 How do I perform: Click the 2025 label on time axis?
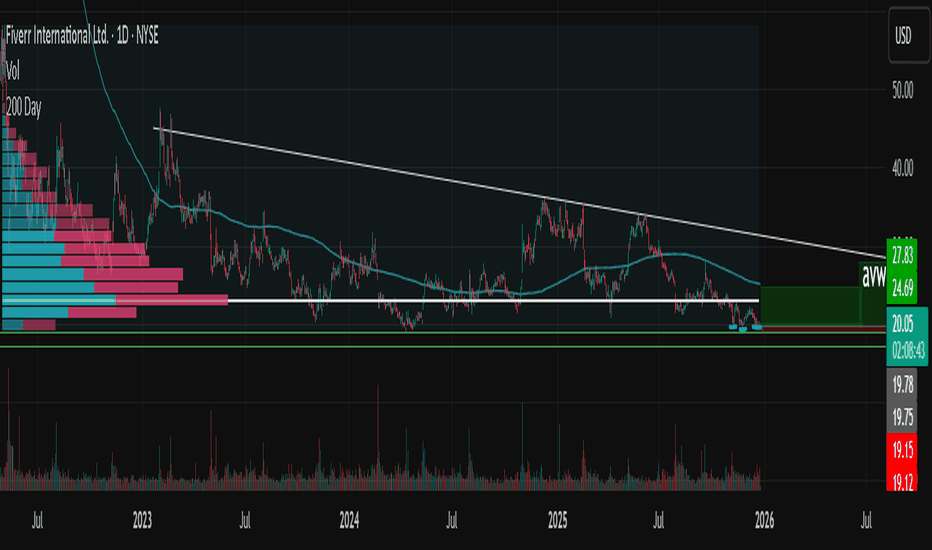(x=558, y=521)
